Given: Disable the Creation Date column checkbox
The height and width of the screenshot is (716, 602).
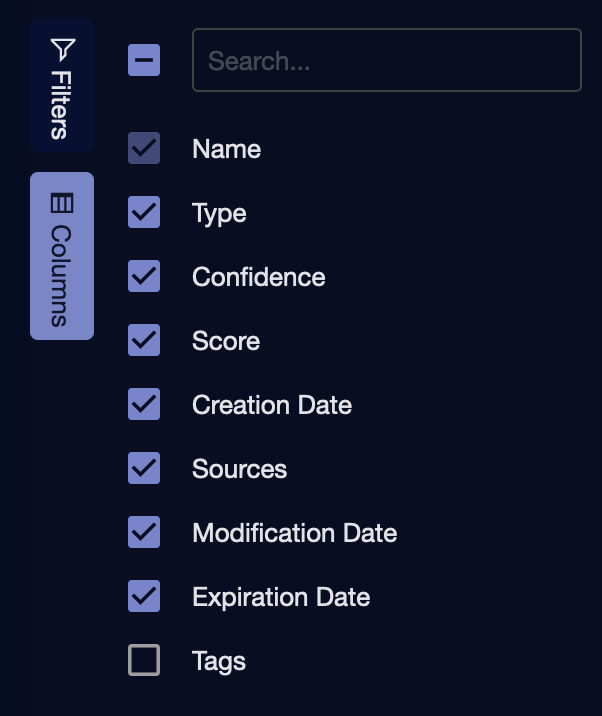Looking at the screenshot, I should coord(144,405).
